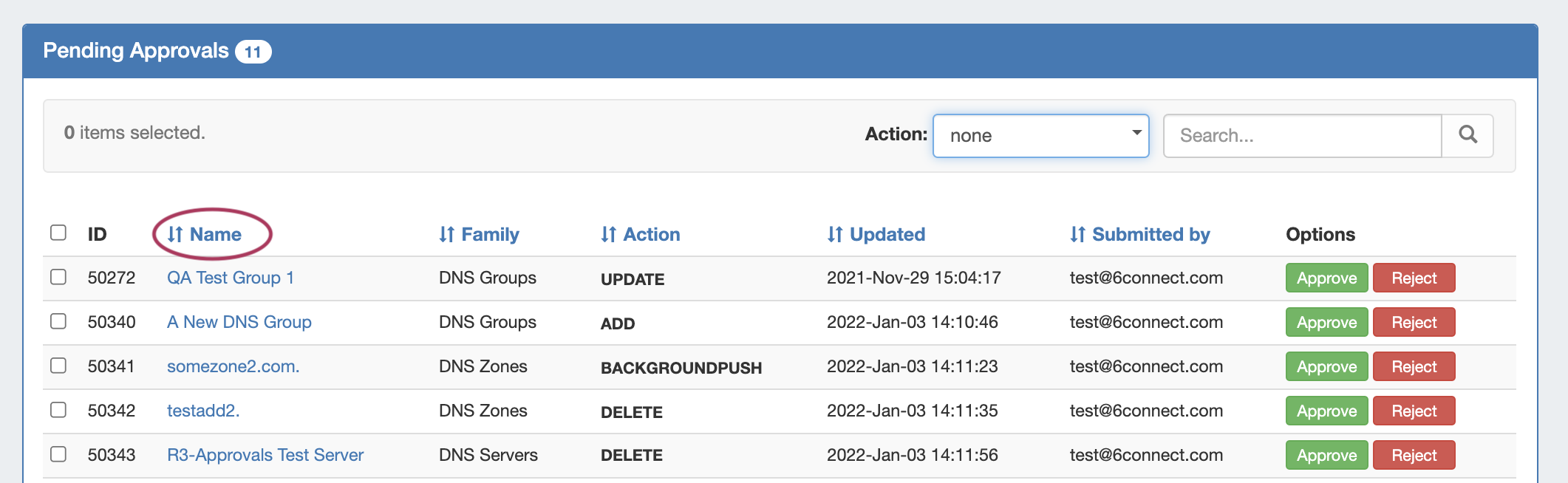1568x483 pixels.
Task: Sort table by Name column
Action: point(205,234)
